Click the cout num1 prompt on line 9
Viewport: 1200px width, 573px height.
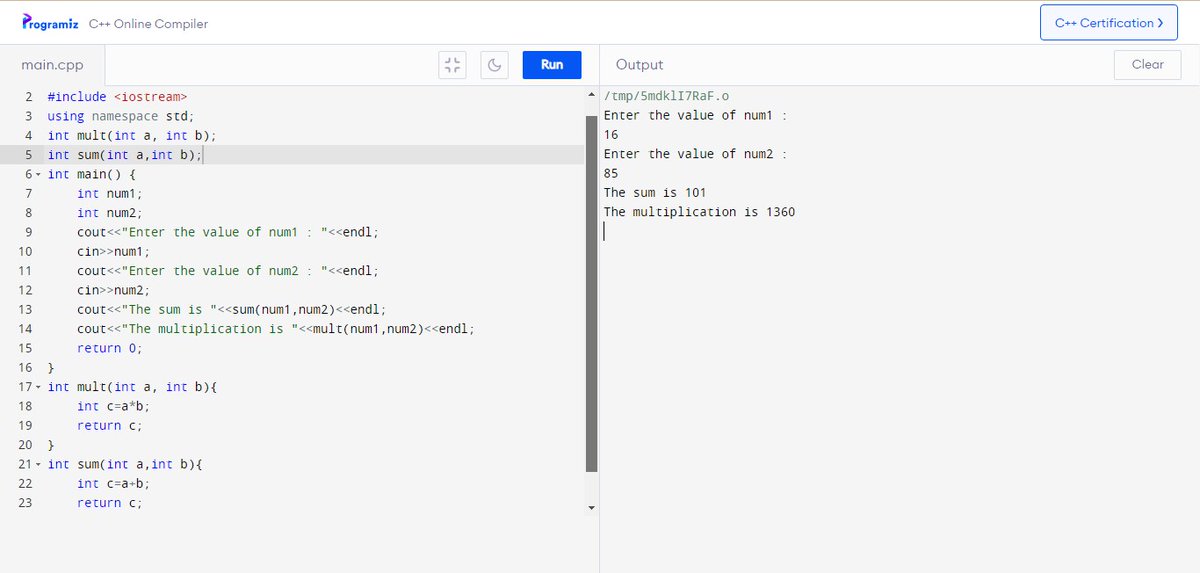coord(228,232)
